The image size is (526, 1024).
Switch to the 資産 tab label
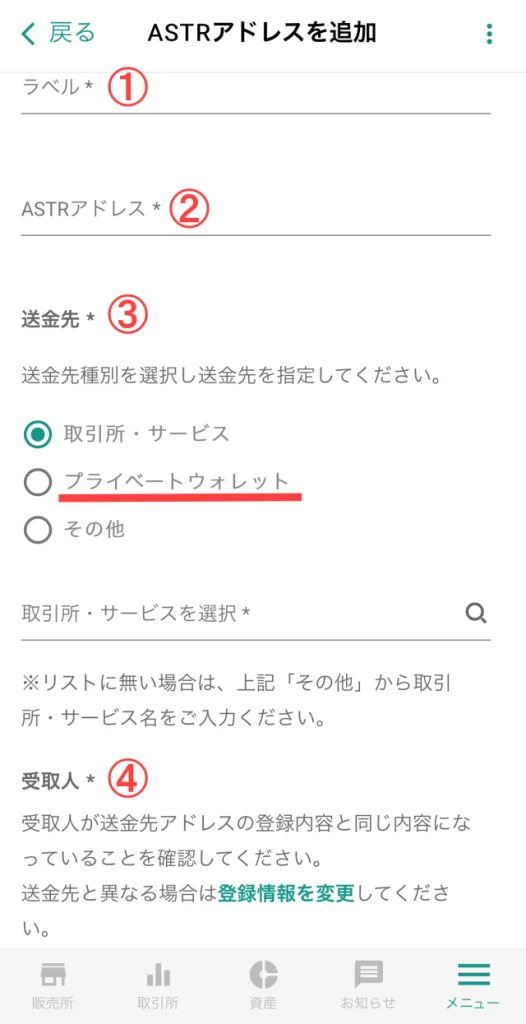[263, 1004]
